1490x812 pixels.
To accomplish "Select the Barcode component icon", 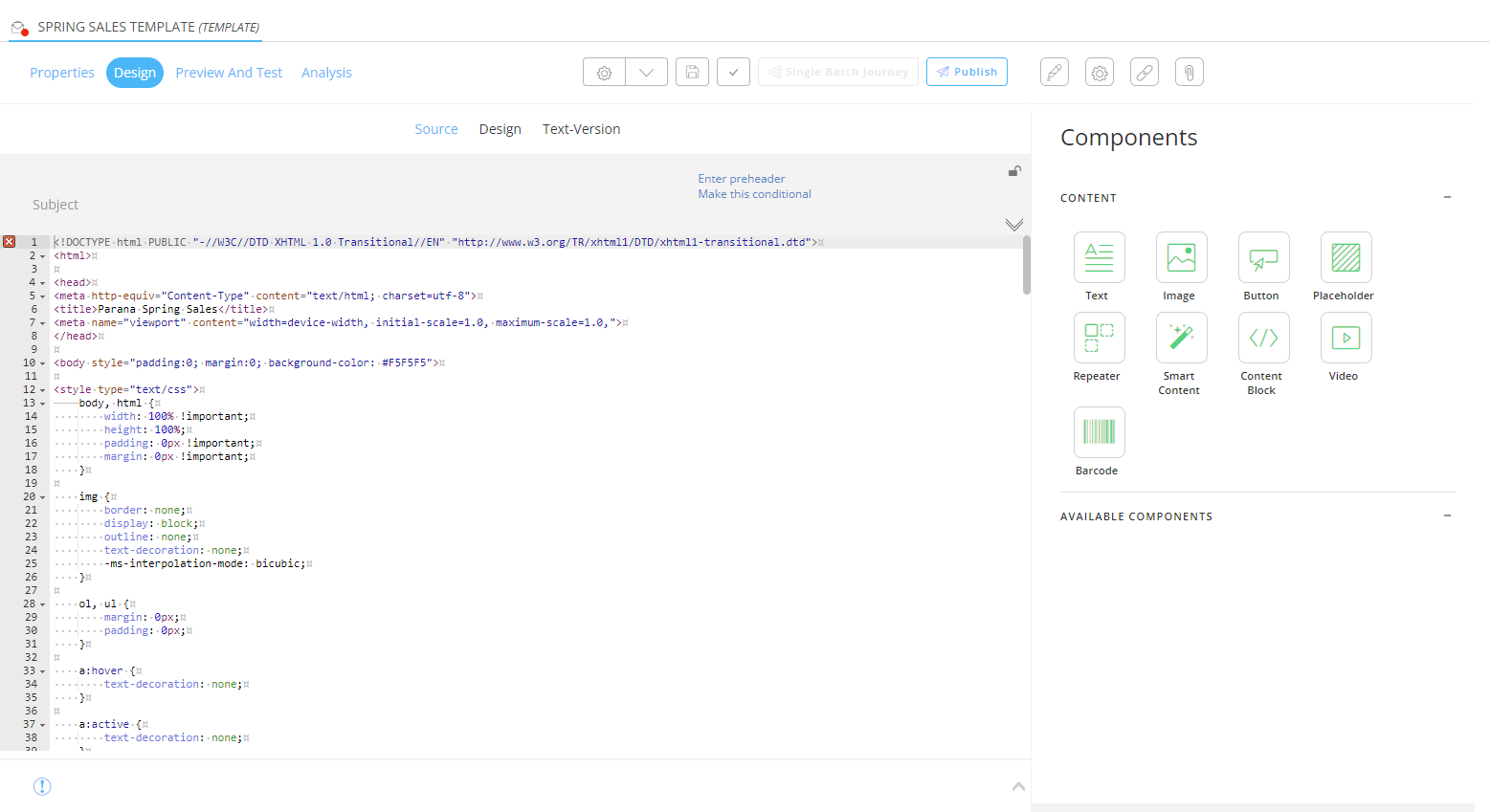I will click(x=1099, y=432).
